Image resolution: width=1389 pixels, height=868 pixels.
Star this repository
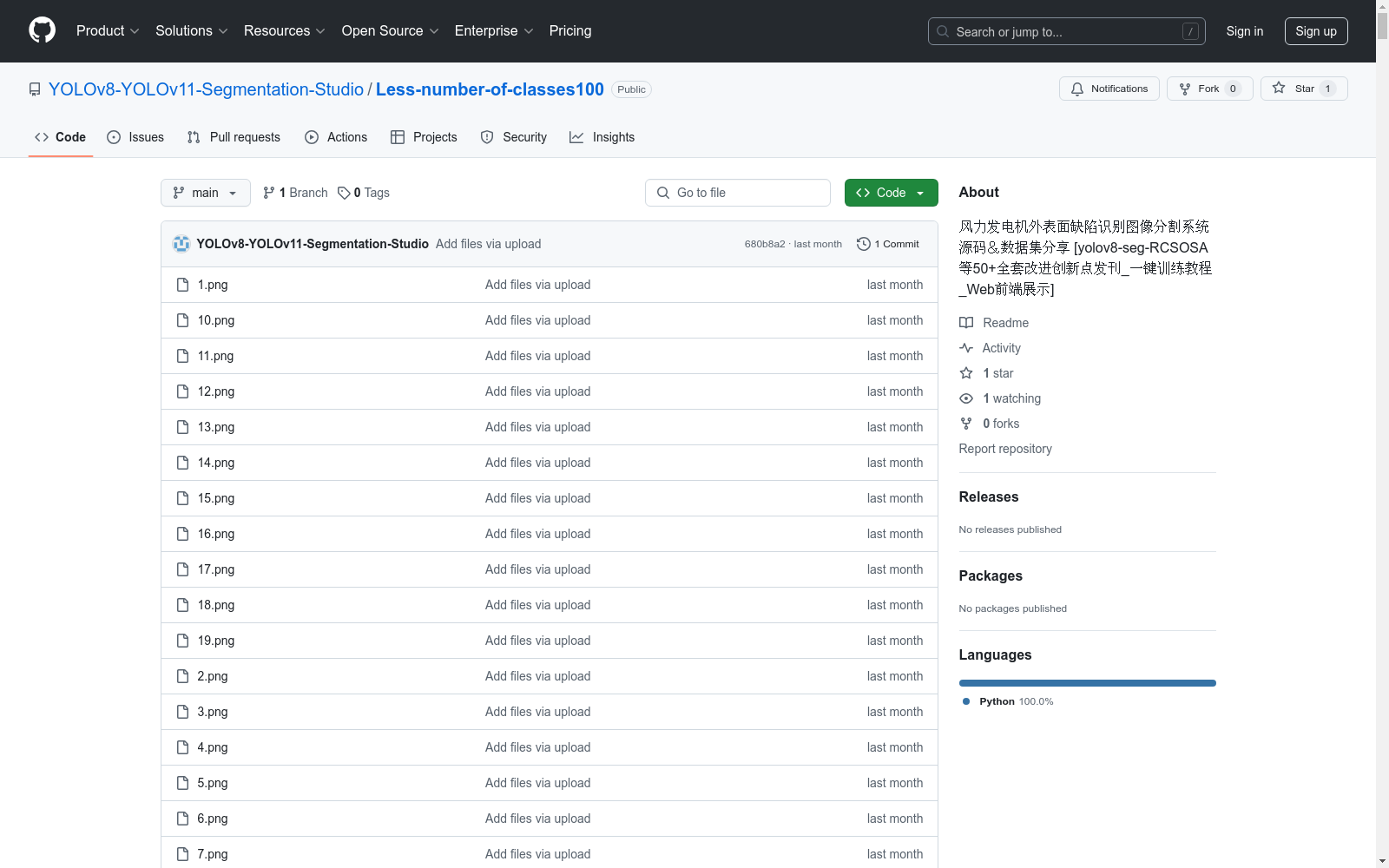coord(1303,89)
